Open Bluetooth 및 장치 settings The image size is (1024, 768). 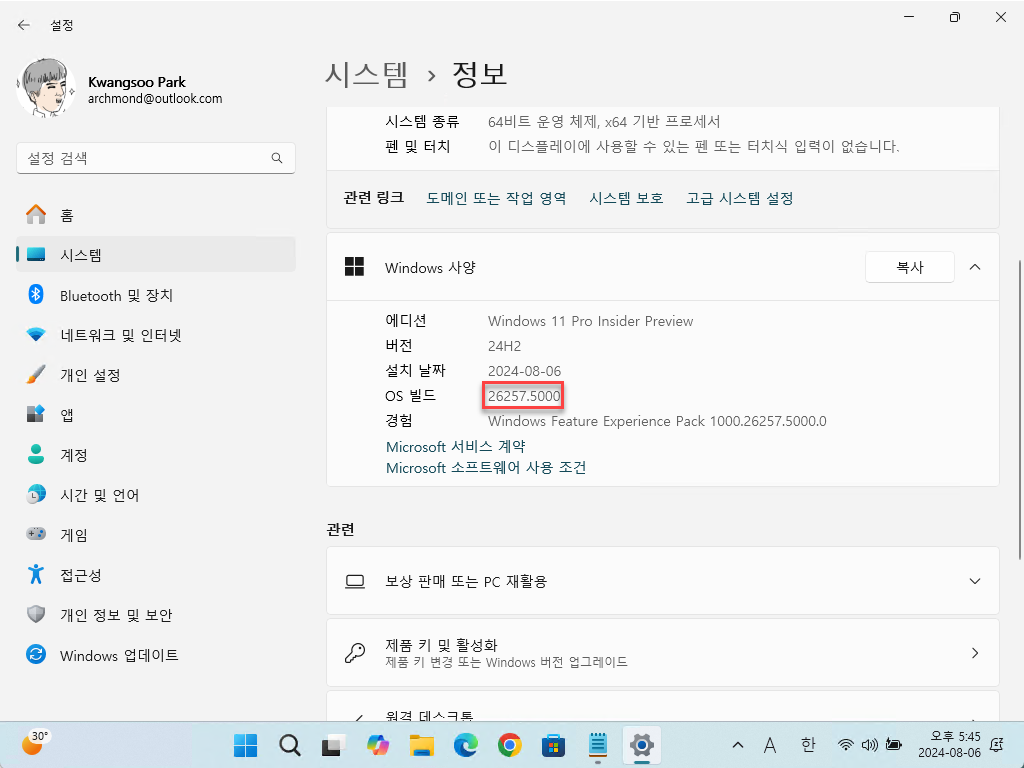[x=155, y=295]
